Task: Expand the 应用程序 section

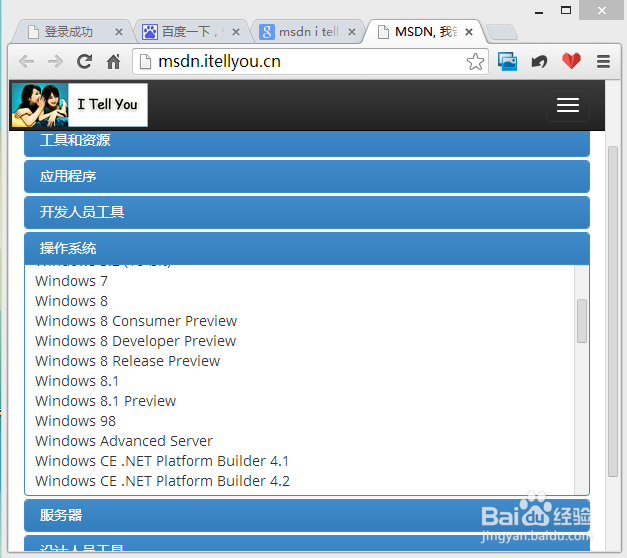Action: point(307,176)
